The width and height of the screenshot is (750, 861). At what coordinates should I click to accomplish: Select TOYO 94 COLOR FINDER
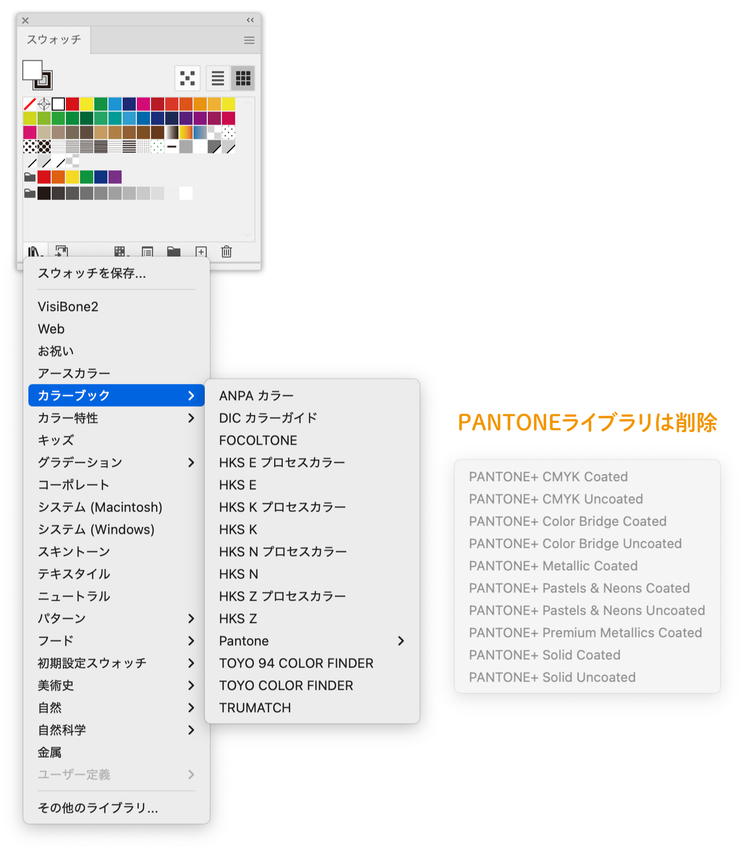(x=312, y=663)
